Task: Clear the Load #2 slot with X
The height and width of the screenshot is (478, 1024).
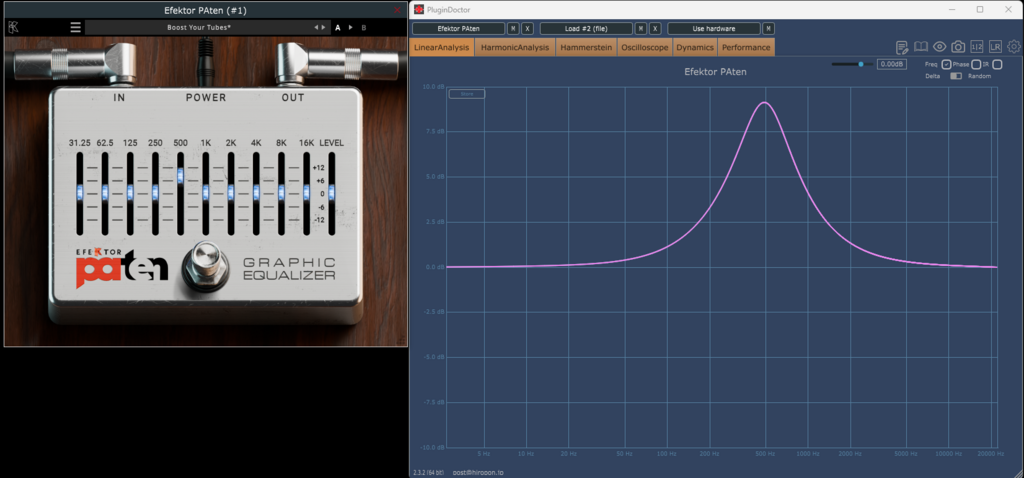Action: click(x=656, y=29)
